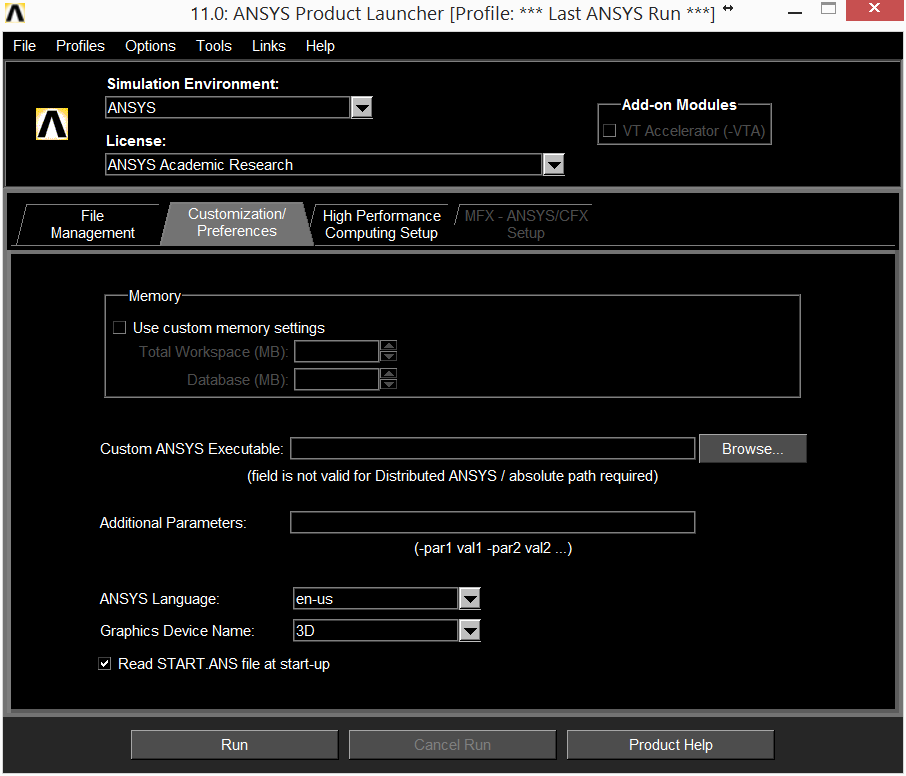The image size is (906, 776).
Task: Click the en-us language combo field
Action: [x=376, y=599]
